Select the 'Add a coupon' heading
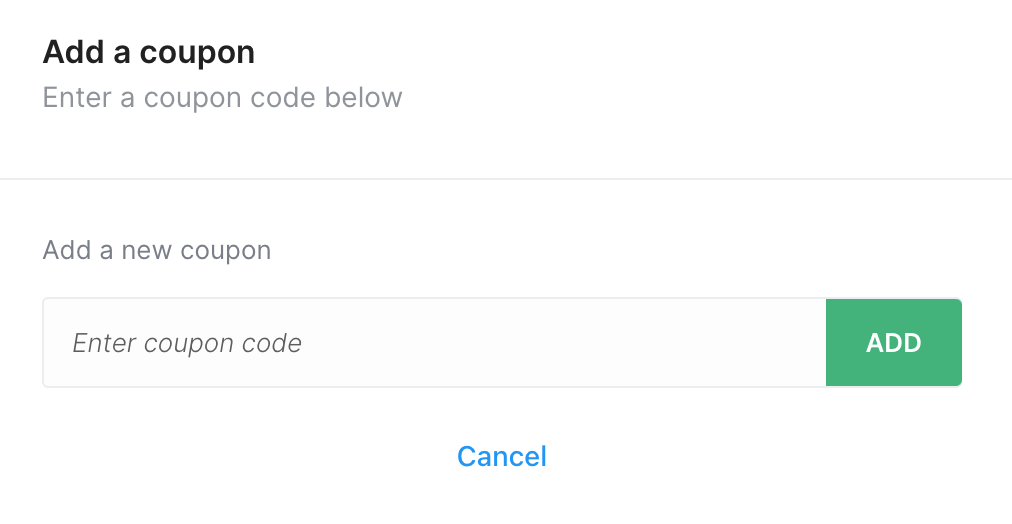Screen dimensions: 1012x524 (x=148, y=52)
